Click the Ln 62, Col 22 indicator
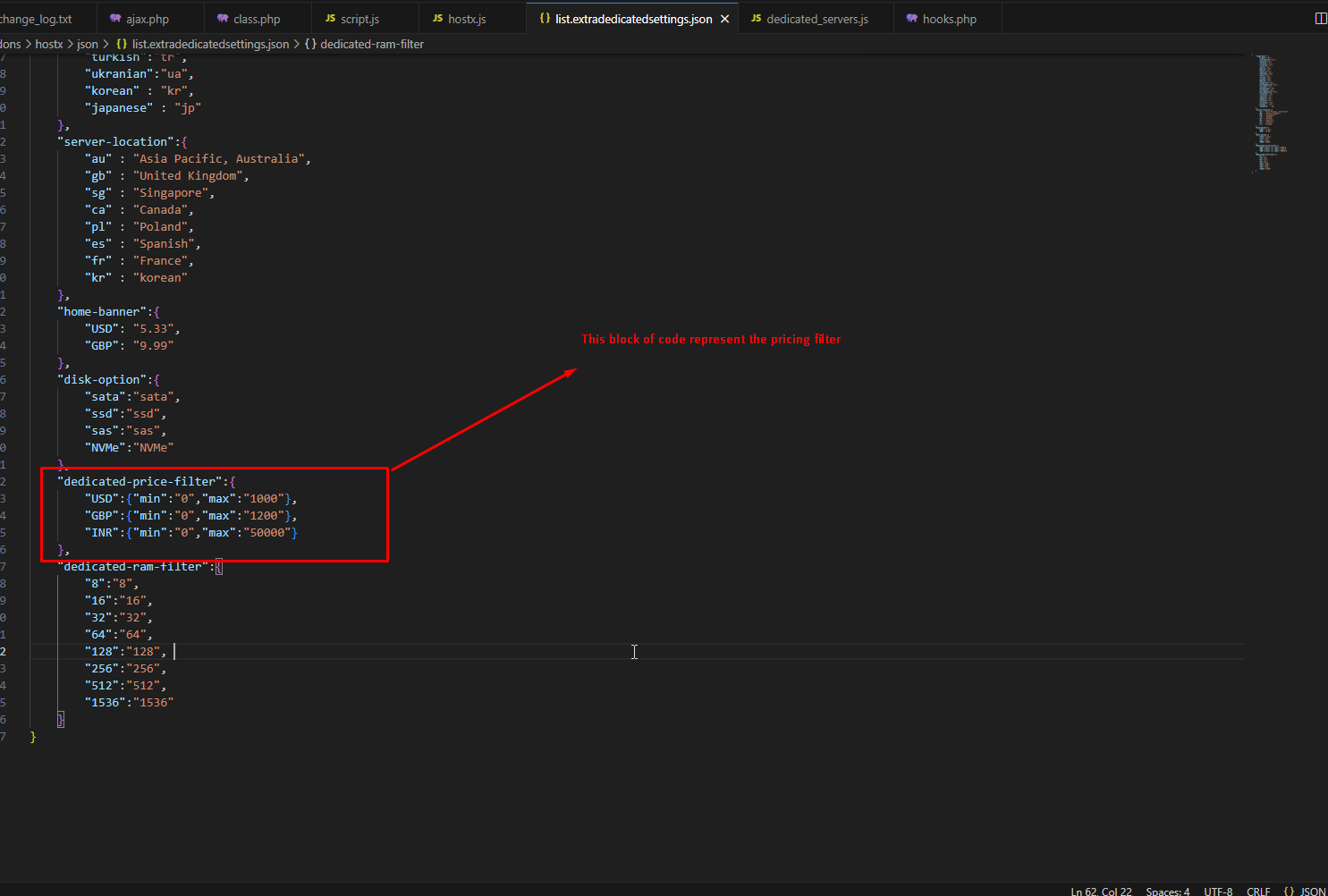The height and width of the screenshot is (896, 1328). [x=1101, y=891]
